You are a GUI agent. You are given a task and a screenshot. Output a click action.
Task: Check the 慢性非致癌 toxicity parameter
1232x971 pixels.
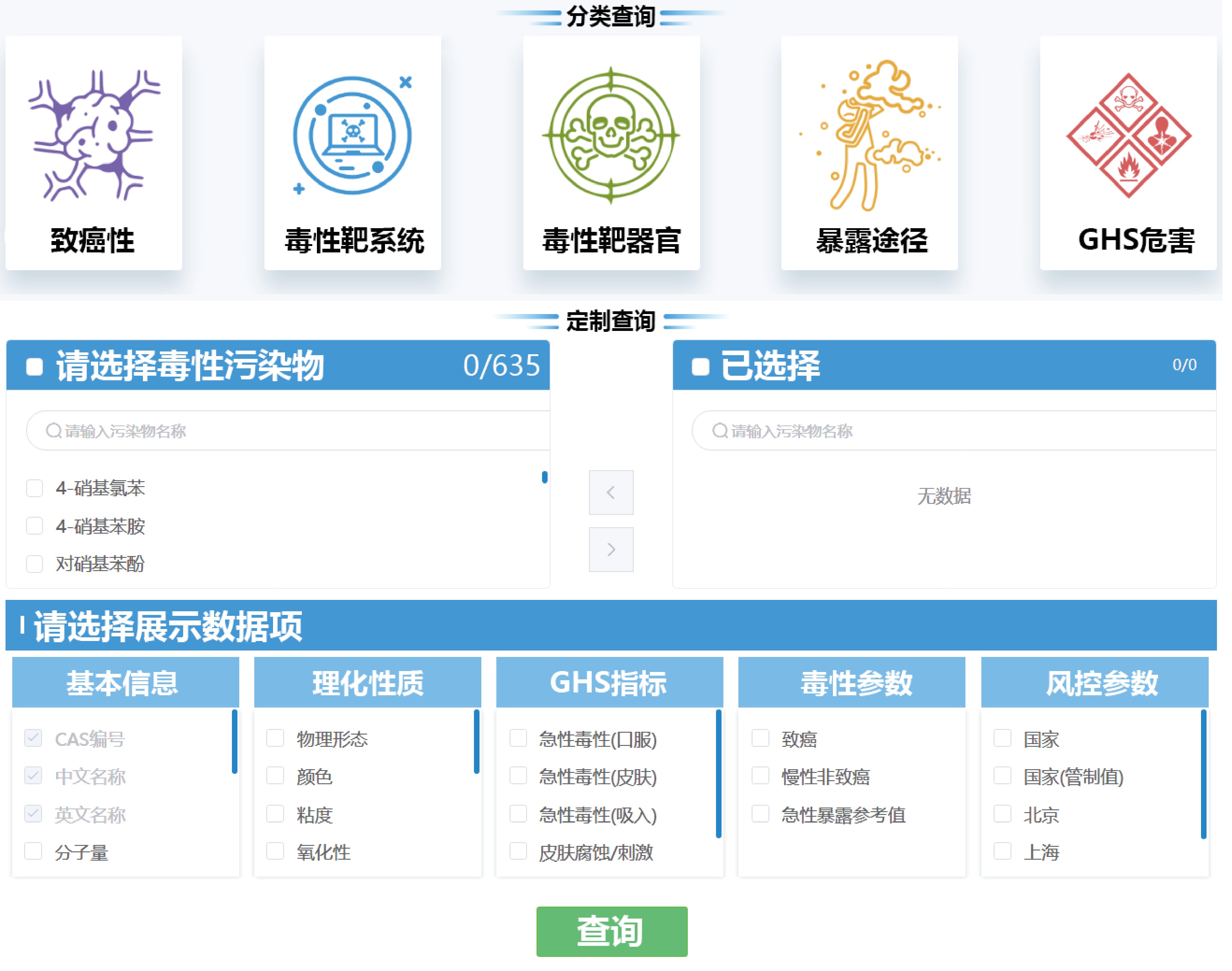coord(760,775)
